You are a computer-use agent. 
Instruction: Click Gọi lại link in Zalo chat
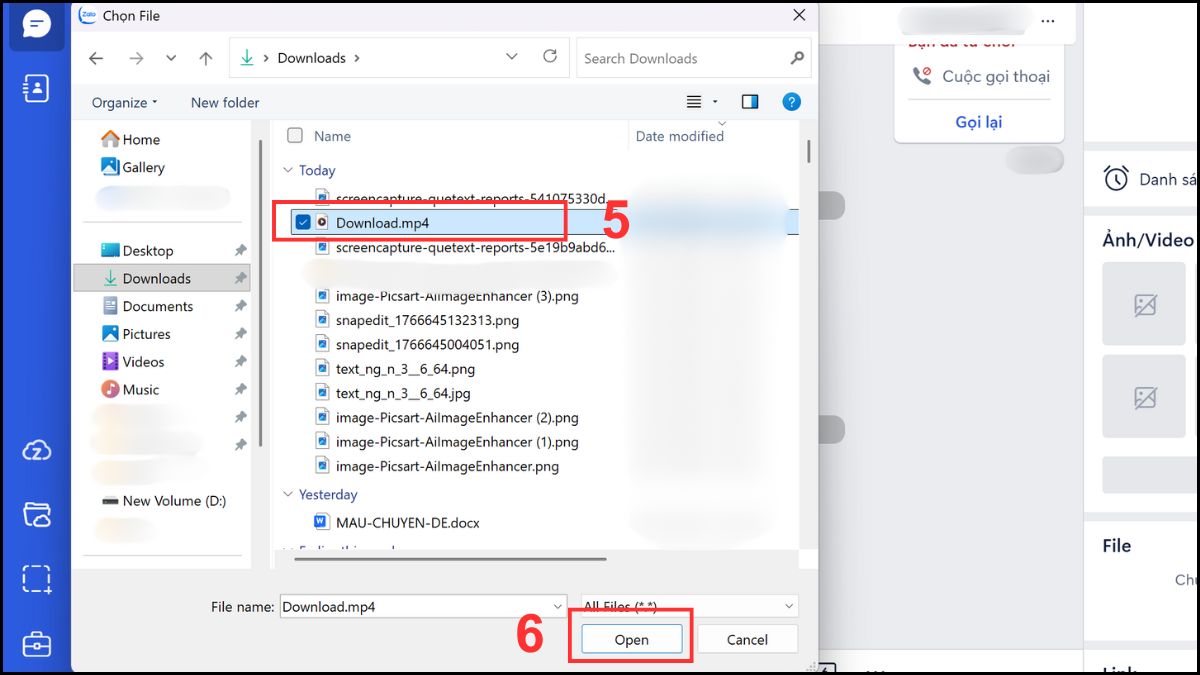click(978, 122)
